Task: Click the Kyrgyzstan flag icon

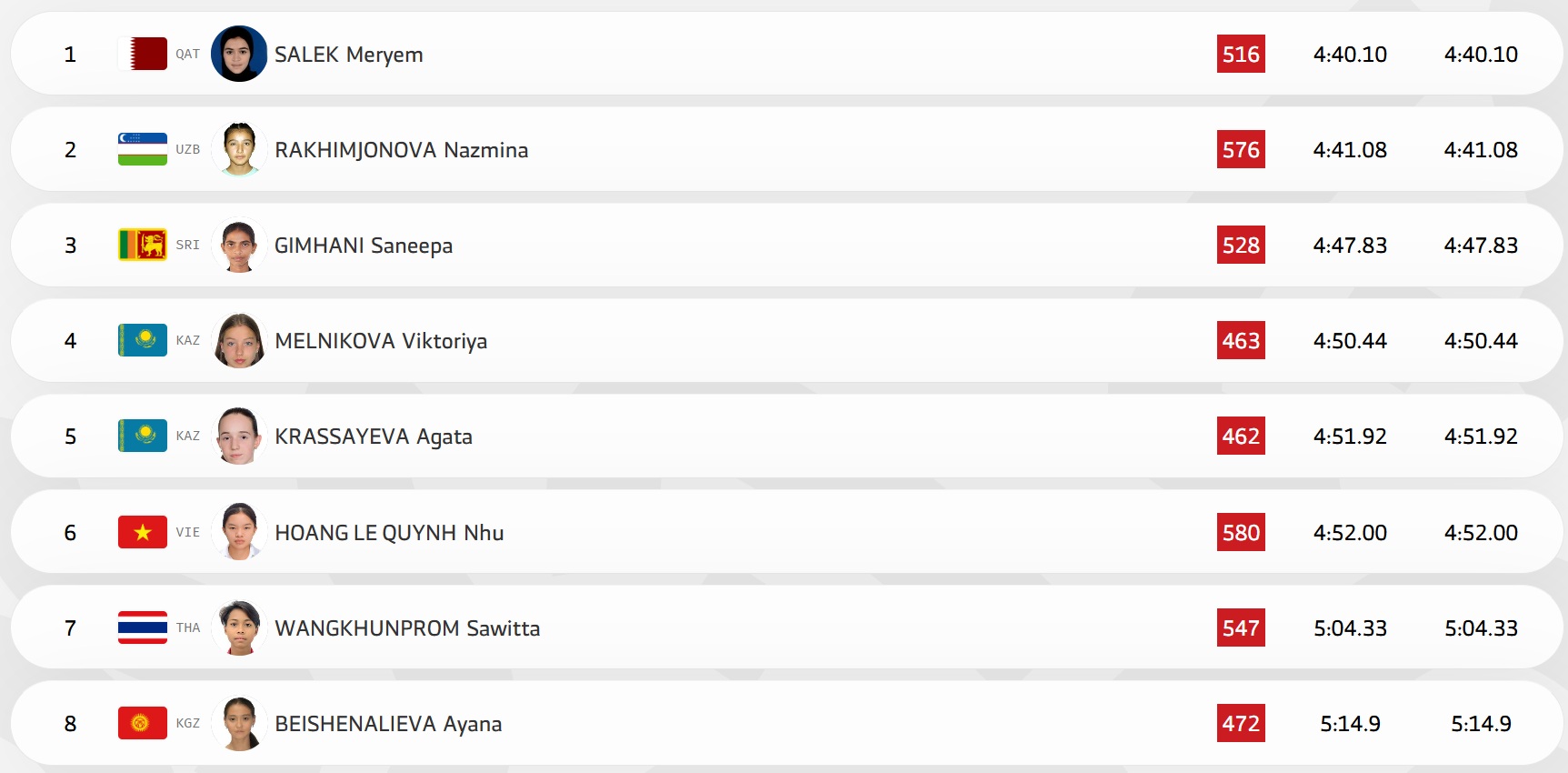Action: click(143, 723)
